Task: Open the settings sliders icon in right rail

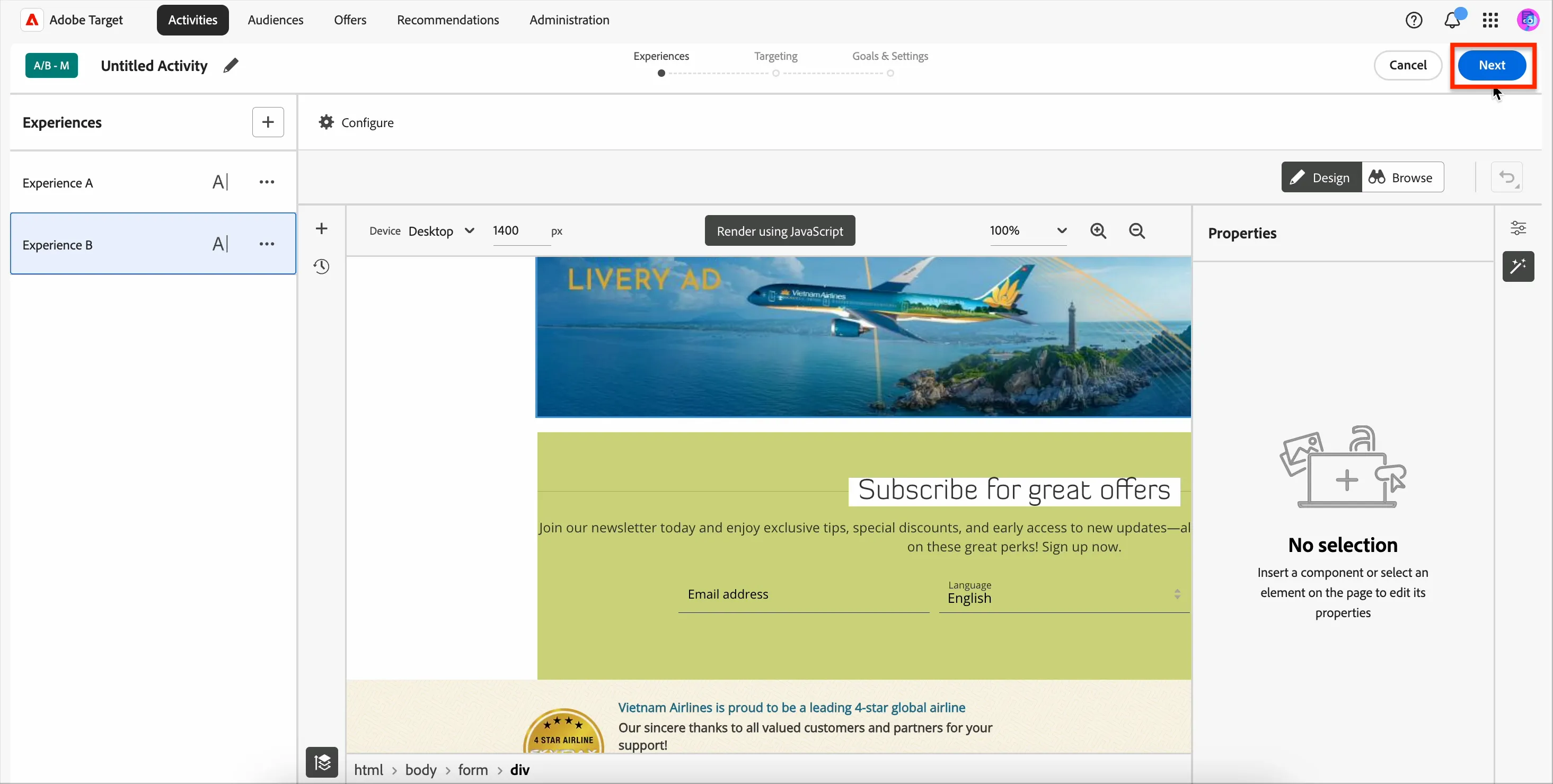Action: click(x=1518, y=228)
